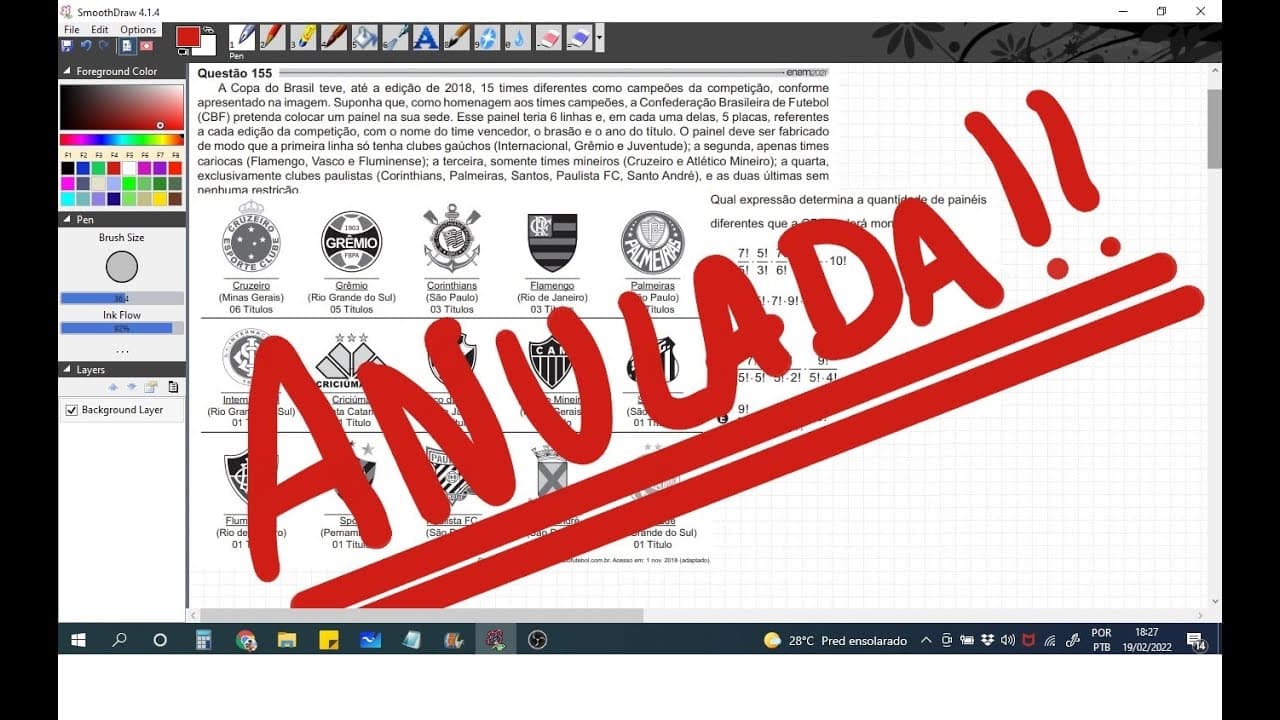Select the red pencil tool
Viewport: 1280px width, 720px height.
coord(273,39)
